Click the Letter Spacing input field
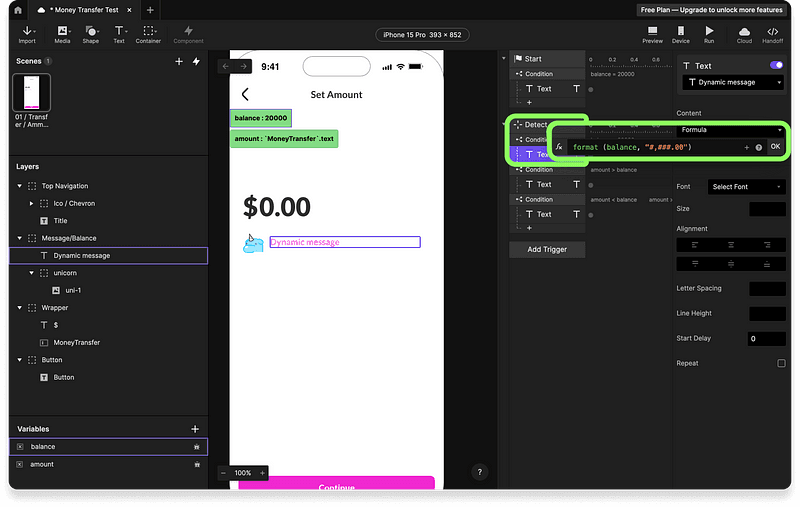The image size is (800, 507). (x=767, y=289)
